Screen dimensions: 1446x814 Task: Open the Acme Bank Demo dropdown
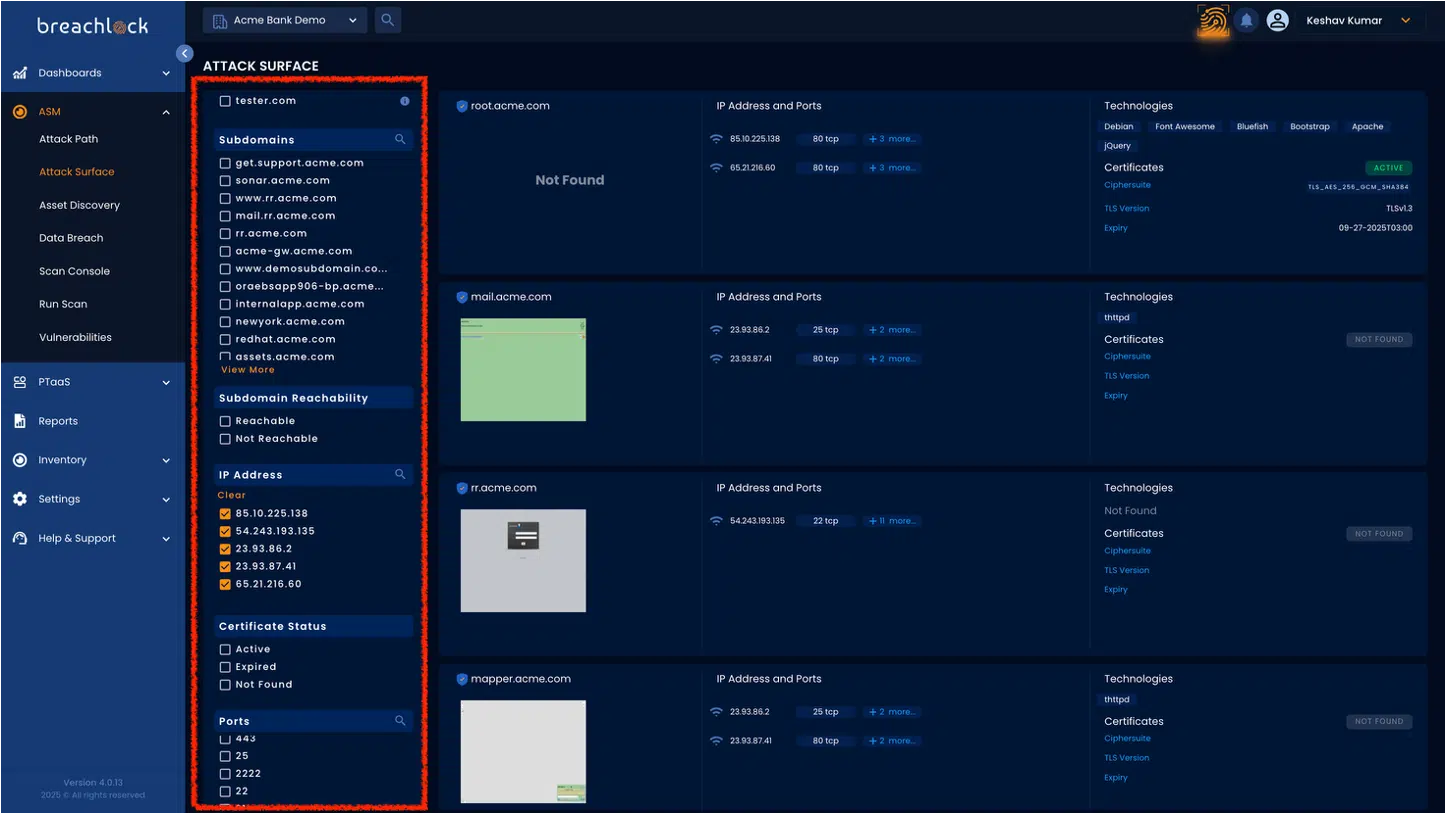(x=285, y=20)
